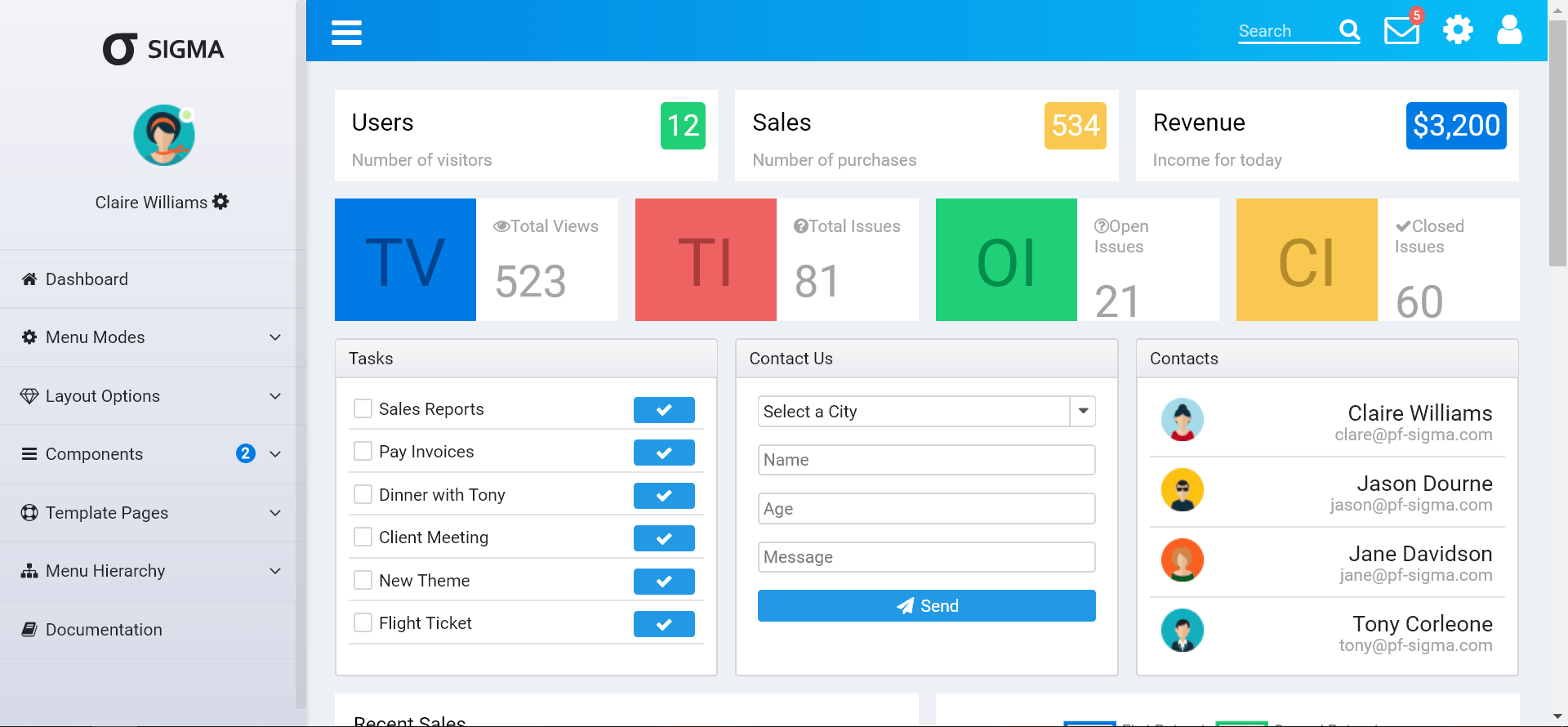Screen dimensions: 1568x727
Task: Click the Message input field
Action: click(x=927, y=557)
